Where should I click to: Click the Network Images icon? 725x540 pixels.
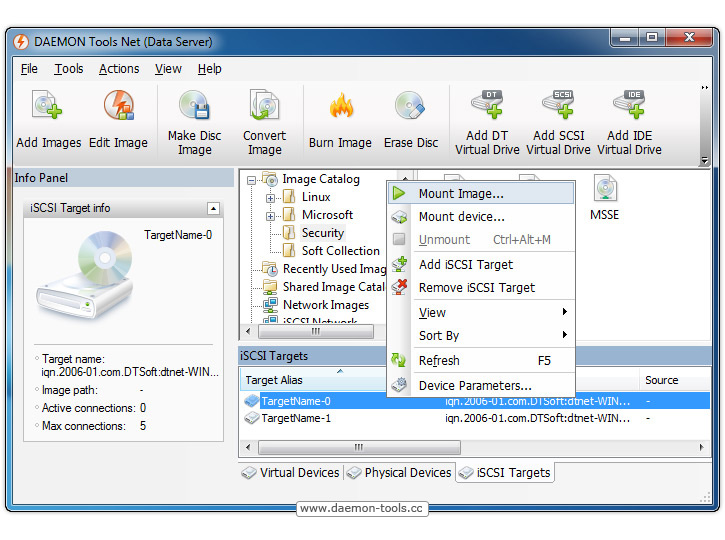click(270, 305)
